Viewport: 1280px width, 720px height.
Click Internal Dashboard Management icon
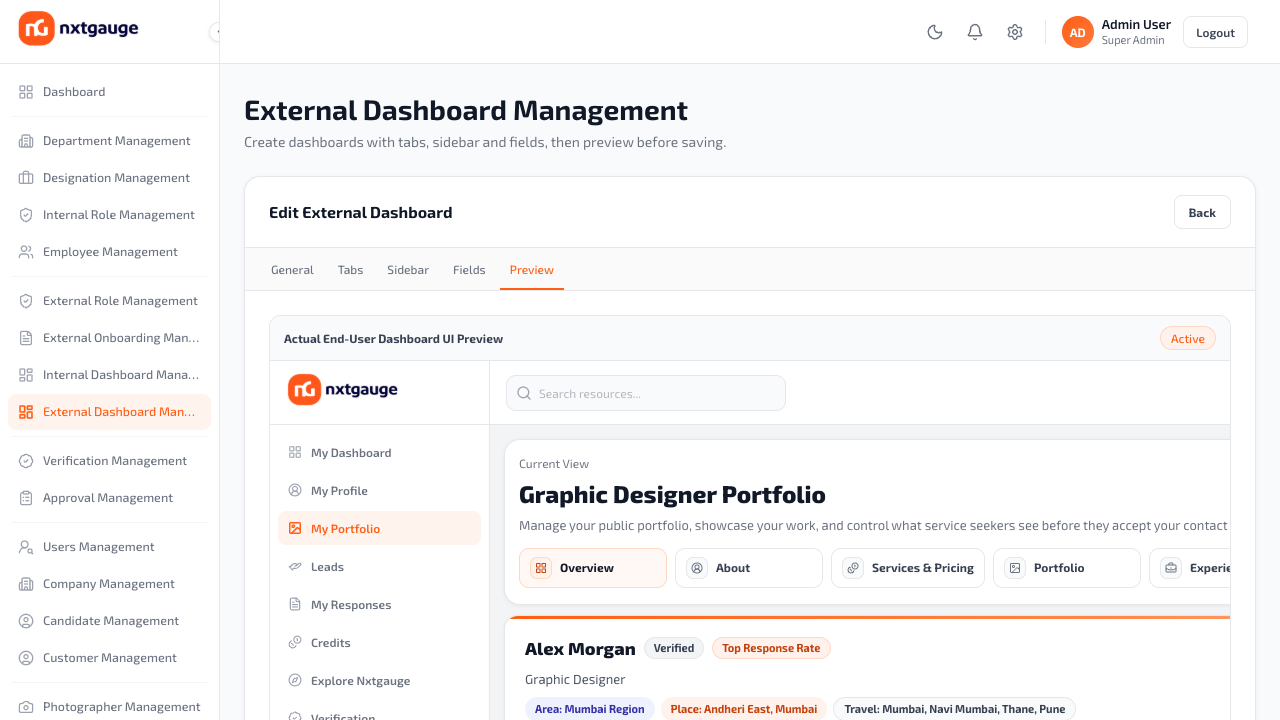(26, 375)
